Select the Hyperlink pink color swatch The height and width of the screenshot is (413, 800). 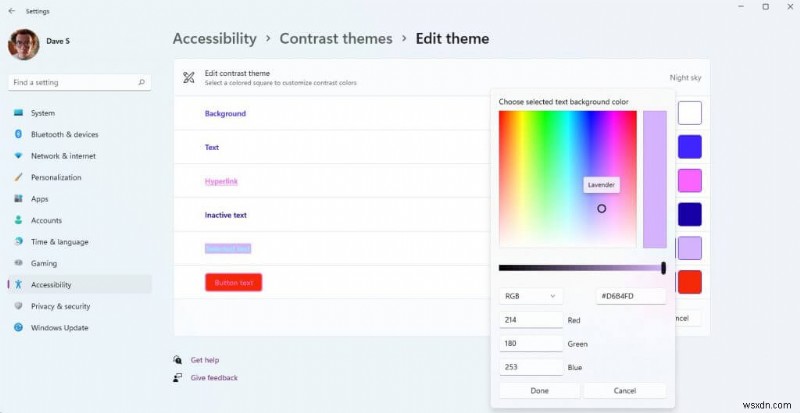(x=689, y=181)
